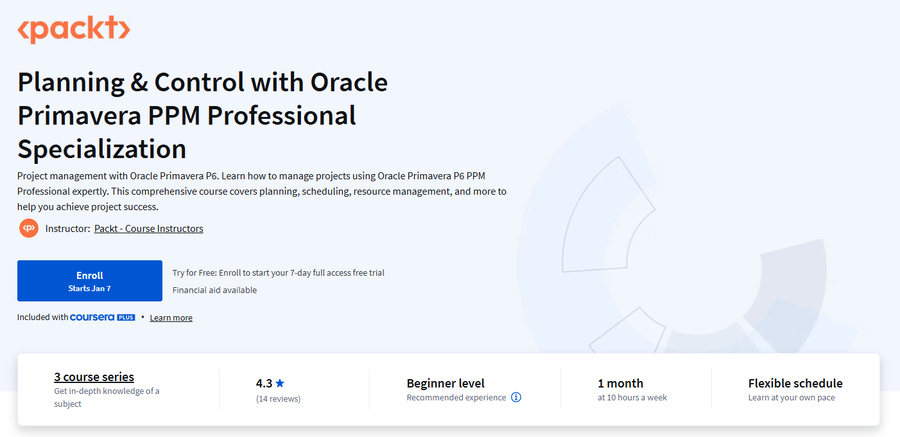
Task: Click the Recommended experience label
Action: coord(456,397)
